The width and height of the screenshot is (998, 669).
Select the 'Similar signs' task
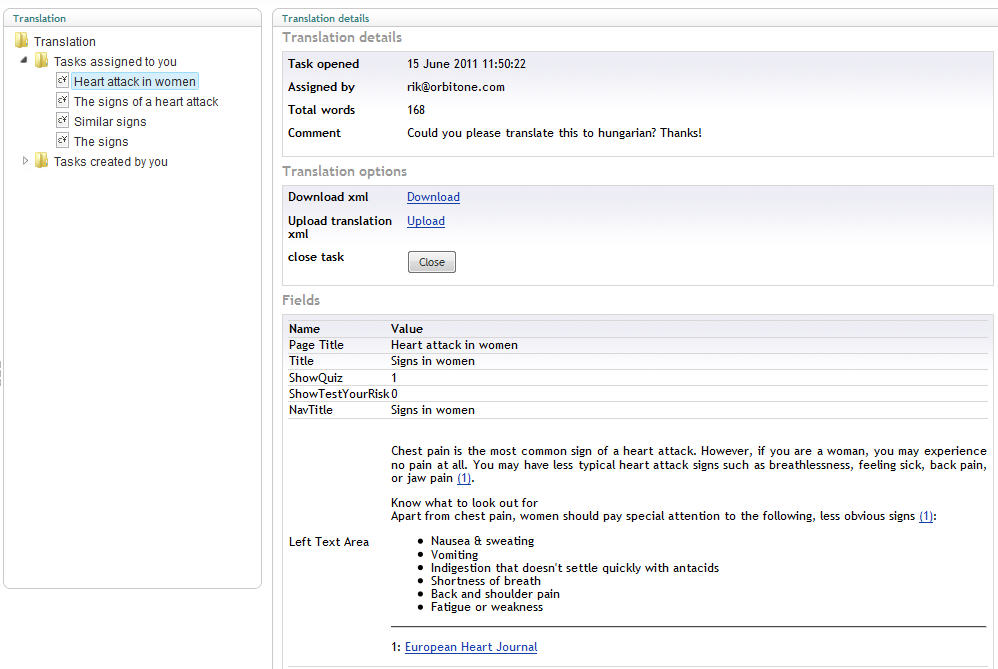pos(110,122)
